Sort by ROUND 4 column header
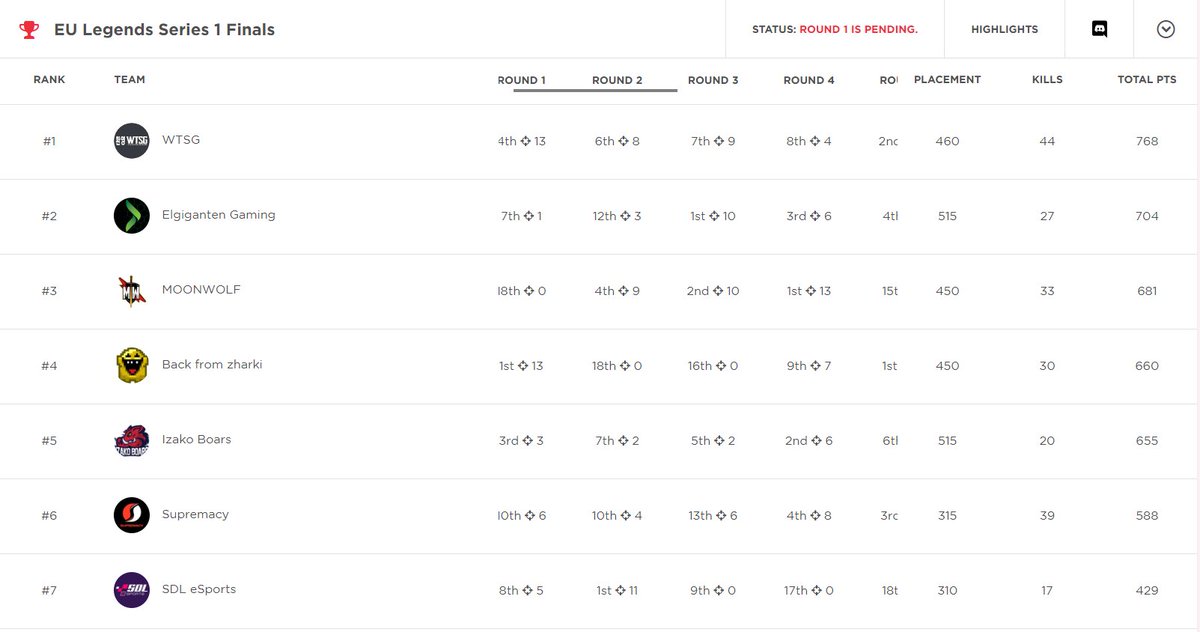1200x632 pixels. [809, 80]
